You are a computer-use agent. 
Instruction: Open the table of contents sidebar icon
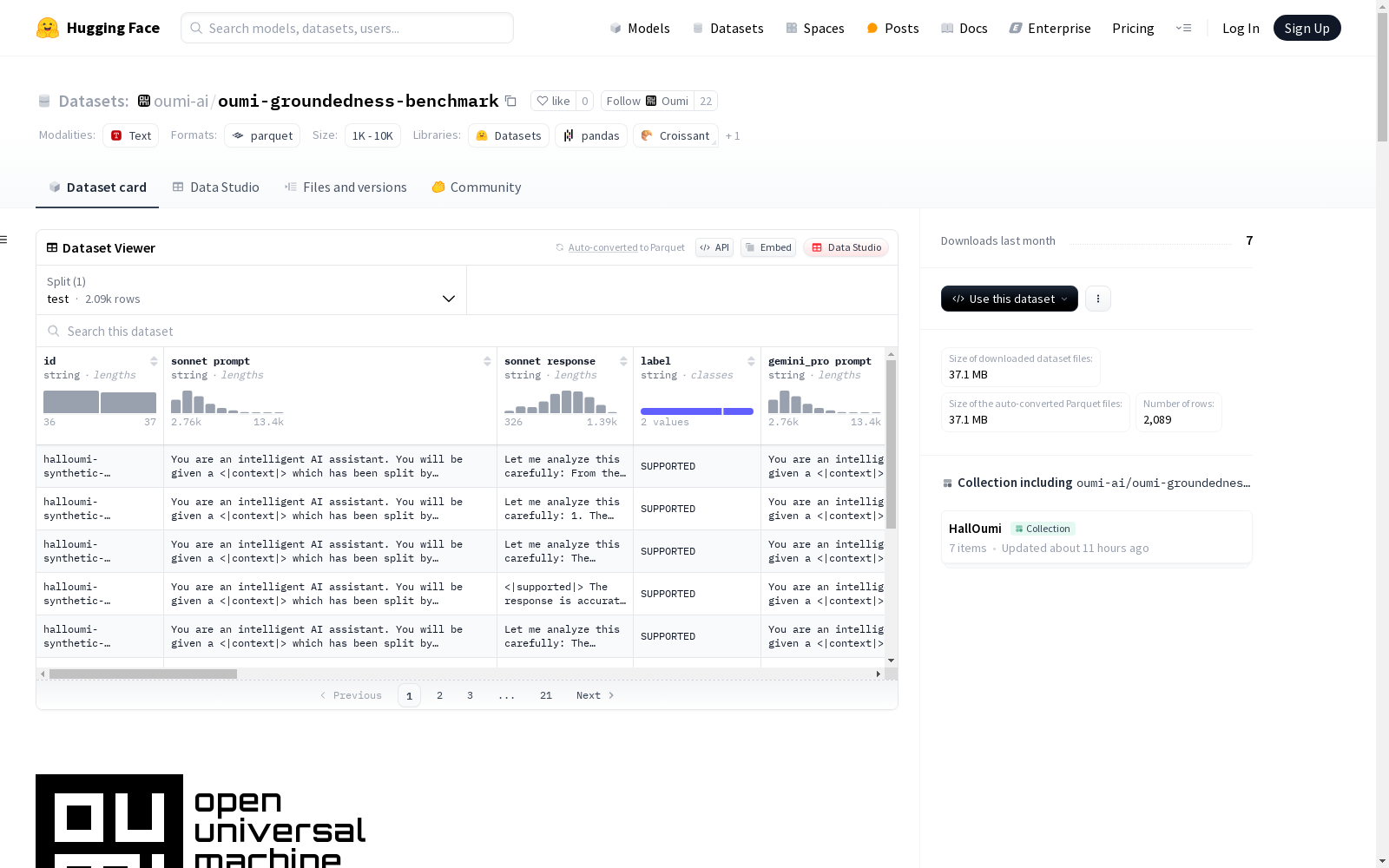pos(4,240)
